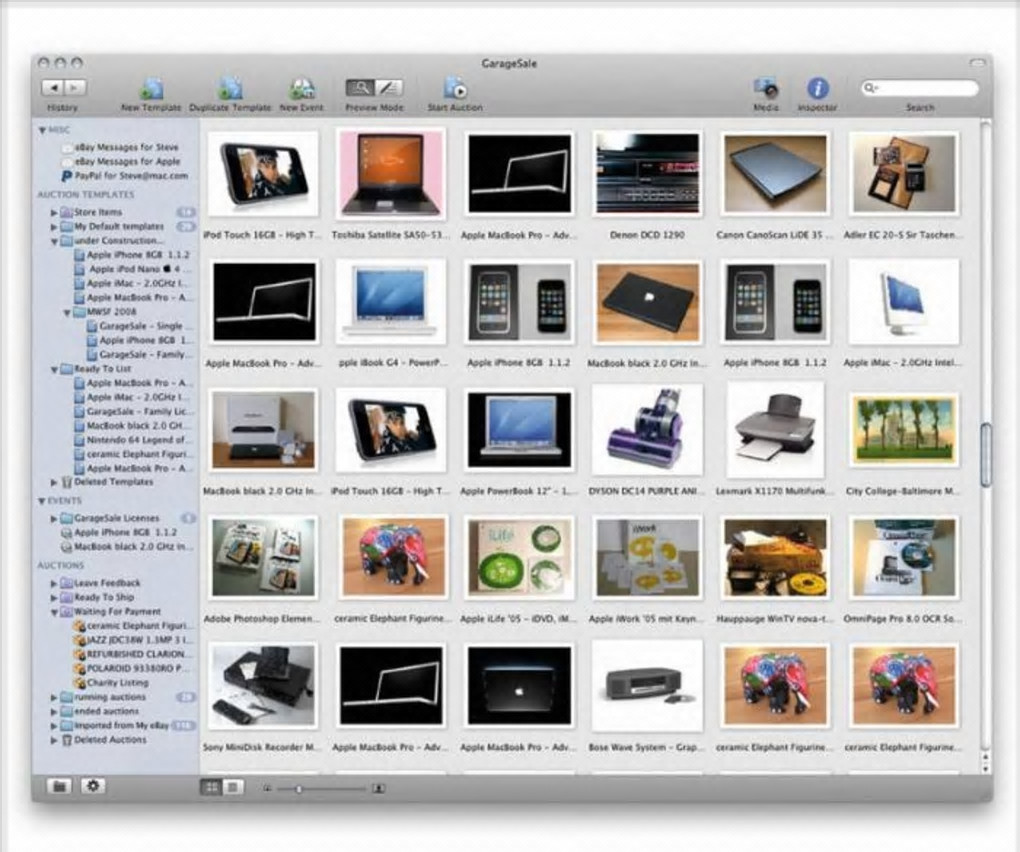Select the Denon DCD 1290 thumbnail
Screen dimensions: 1020x852
coord(647,174)
